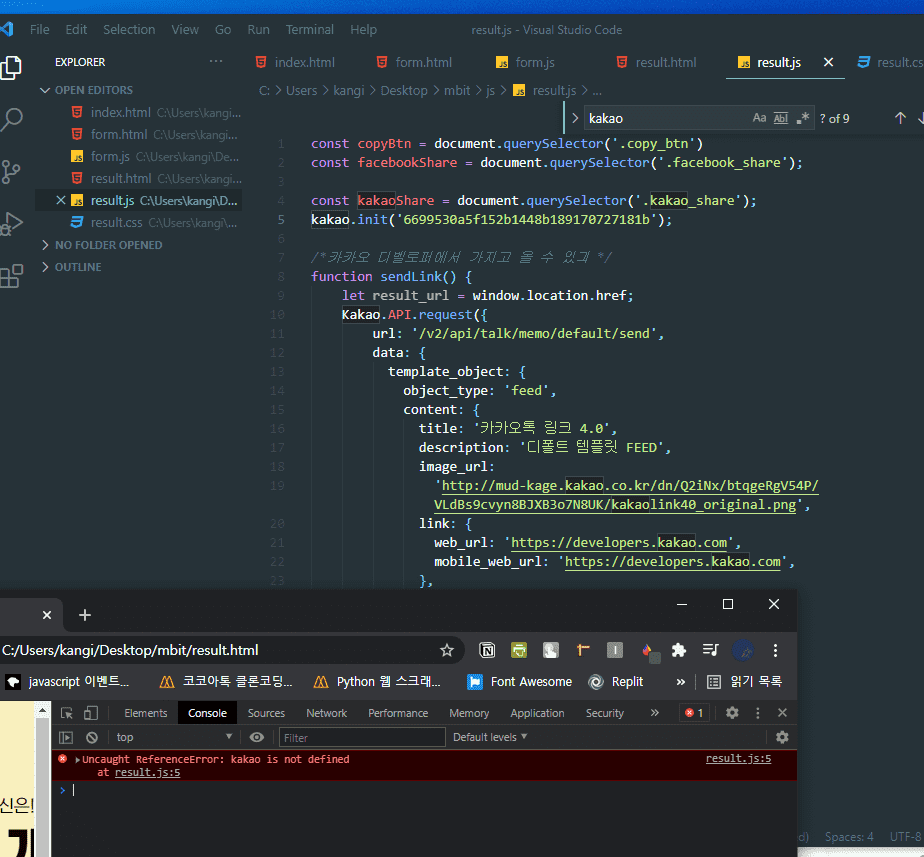Viewport: 924px width, 857px height.
Task: Close result.js in Open Editors list
Action: pos(60,200)
